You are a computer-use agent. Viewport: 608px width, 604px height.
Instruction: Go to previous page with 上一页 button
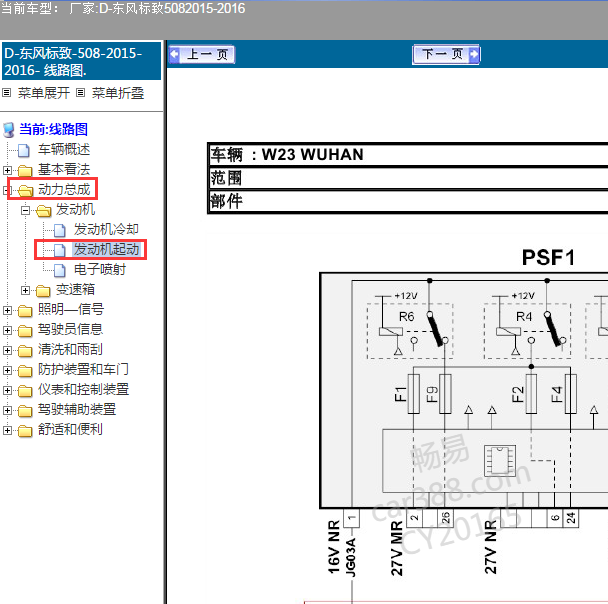(x=202, y=54)
